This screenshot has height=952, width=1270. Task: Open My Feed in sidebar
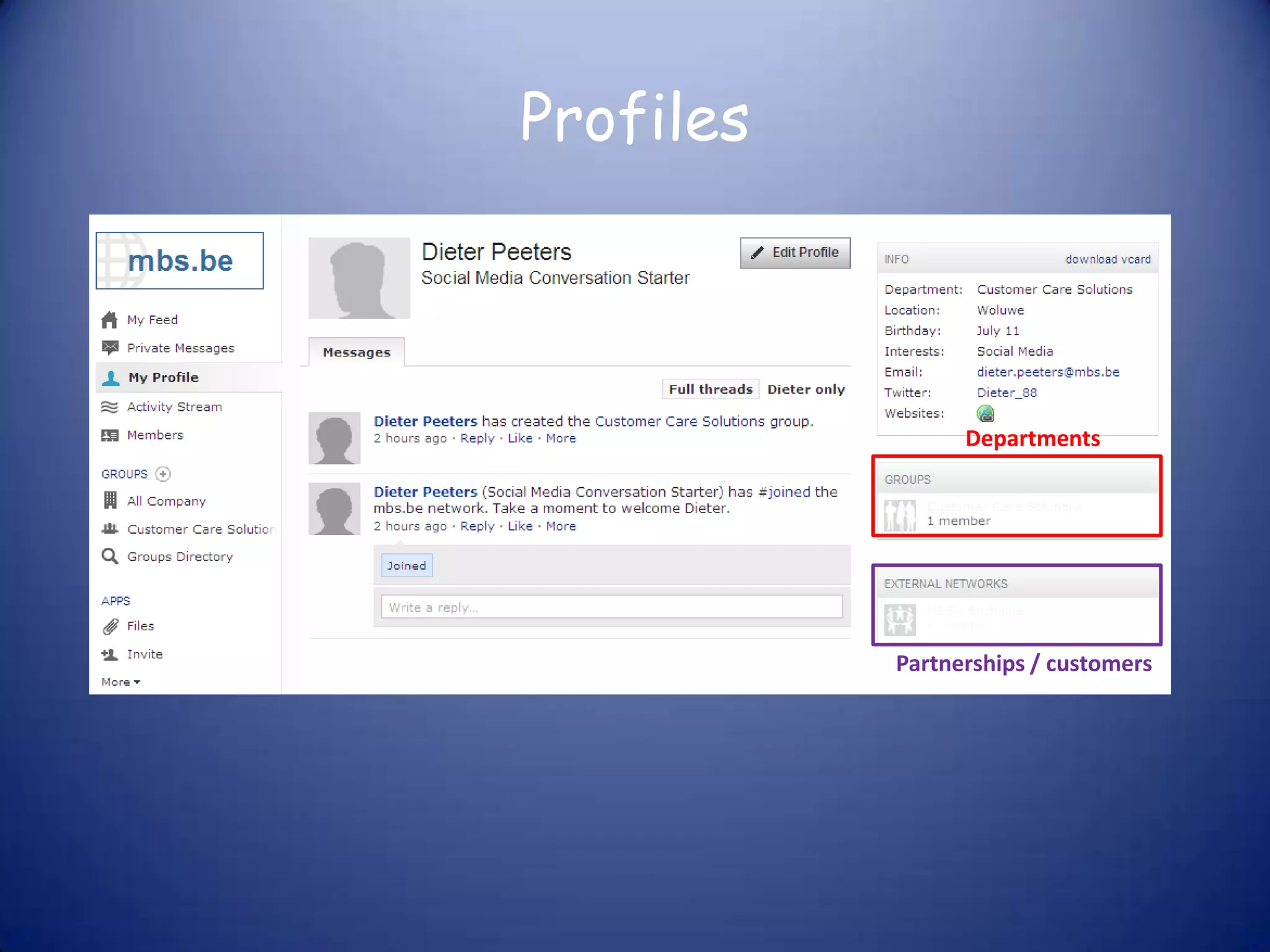(x=153, y=320)
